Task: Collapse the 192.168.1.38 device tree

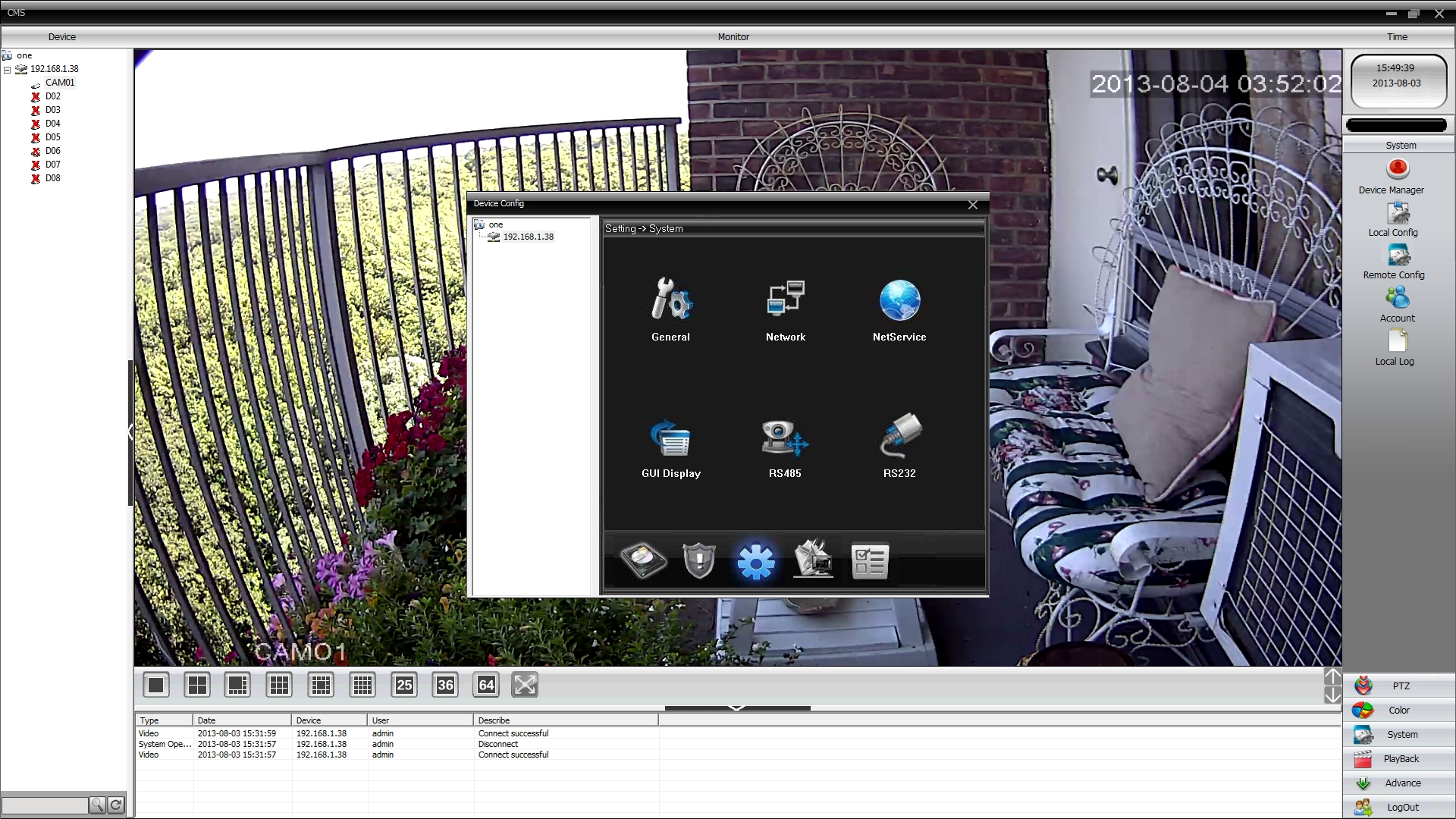Action: click(8, 69)
